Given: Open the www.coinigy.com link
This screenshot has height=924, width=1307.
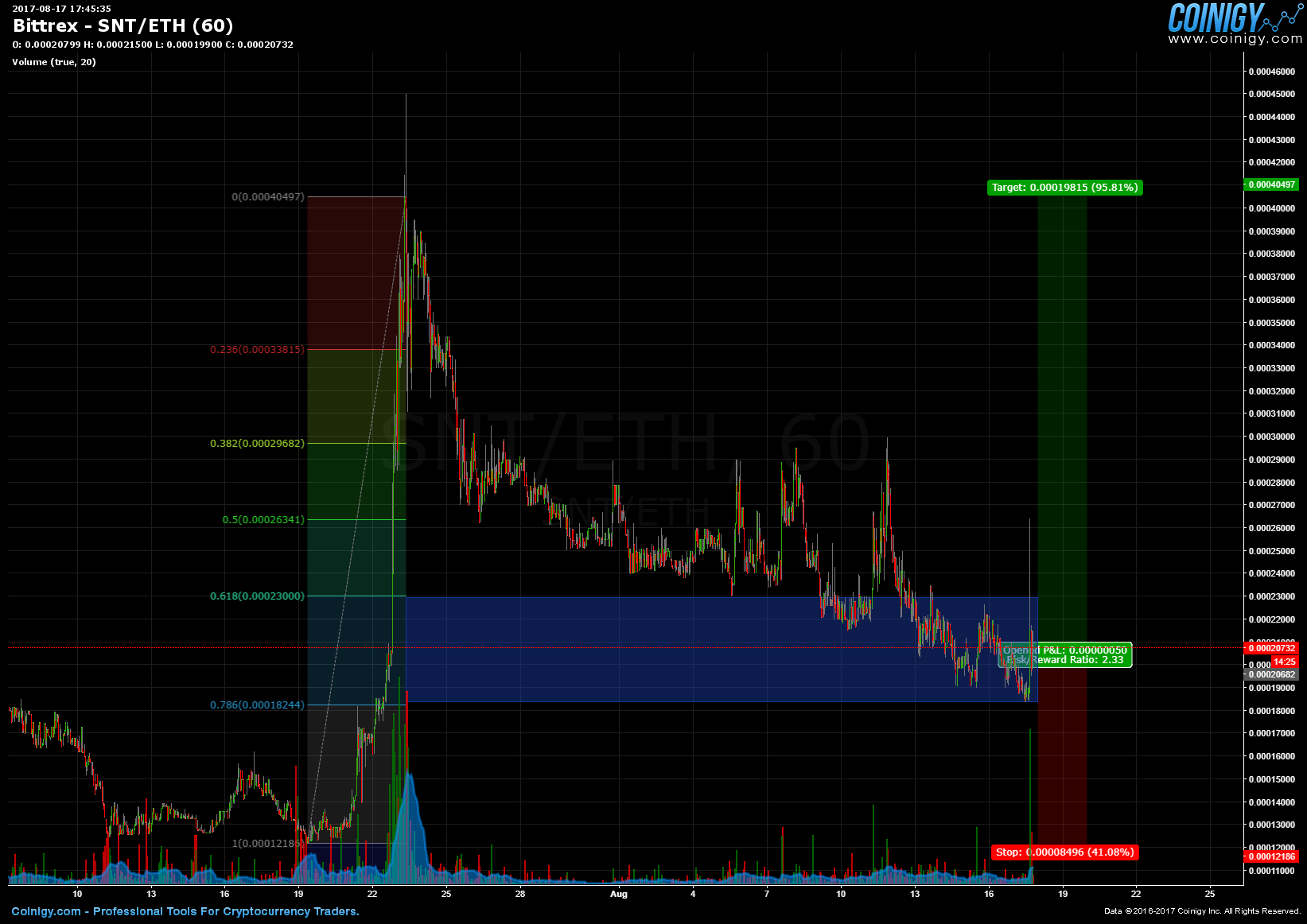Looking at the screenshot, I should click(1235, 39).
